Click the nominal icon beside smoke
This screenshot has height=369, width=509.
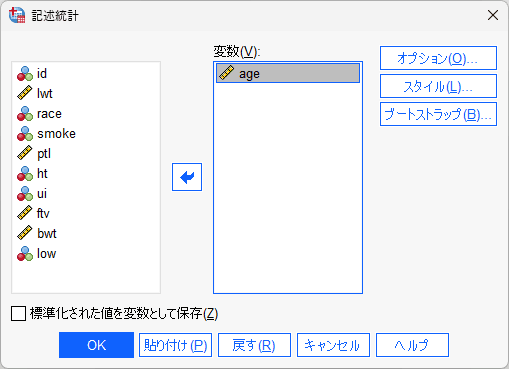25,134
